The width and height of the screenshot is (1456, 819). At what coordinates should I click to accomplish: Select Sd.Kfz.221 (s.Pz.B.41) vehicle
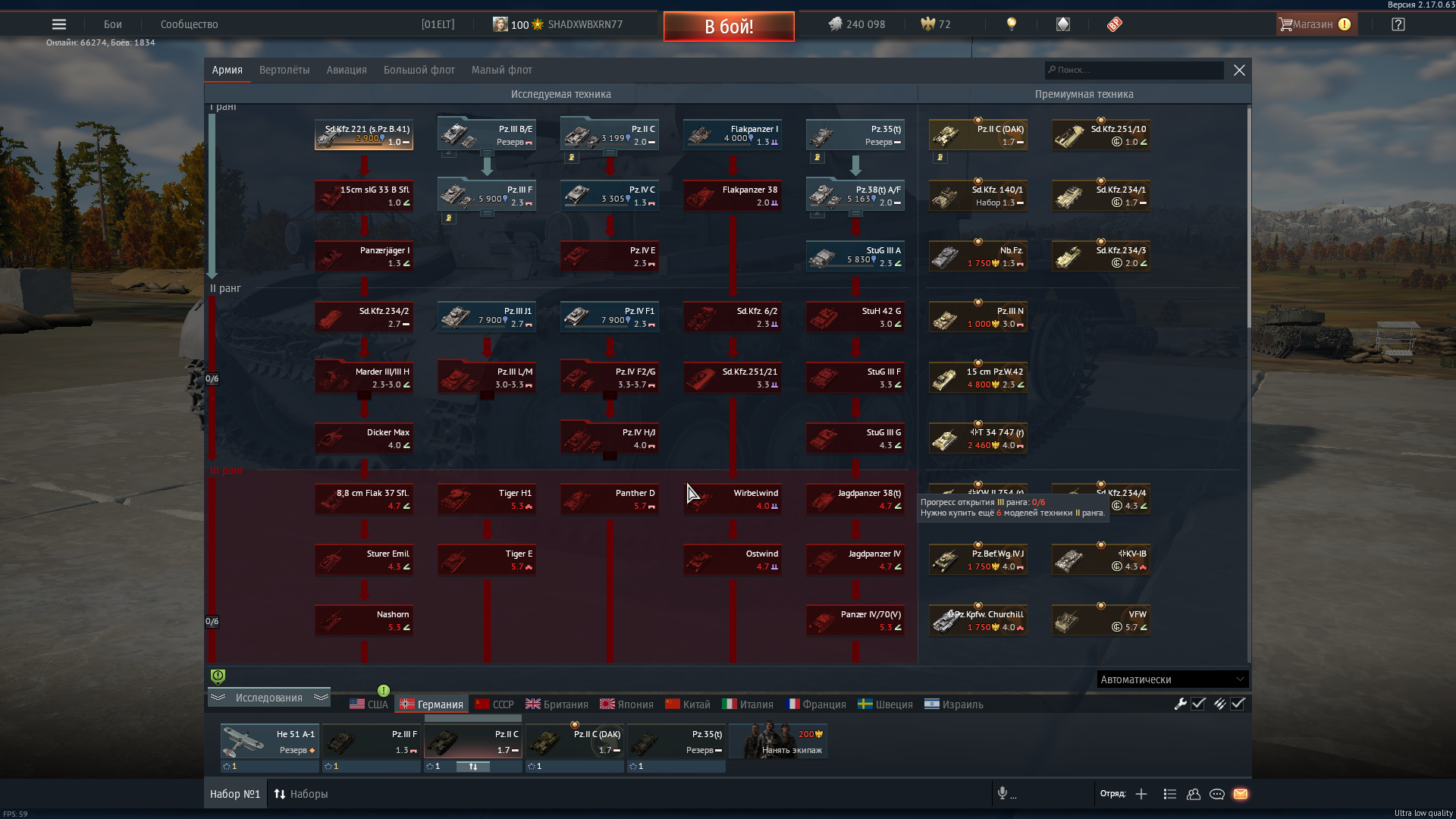[364, 135]
